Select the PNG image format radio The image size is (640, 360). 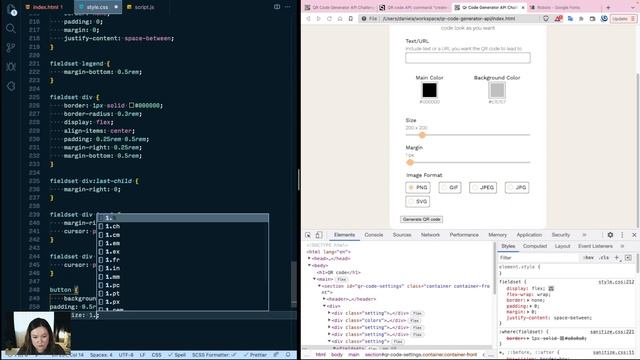[x=411, y=187]
